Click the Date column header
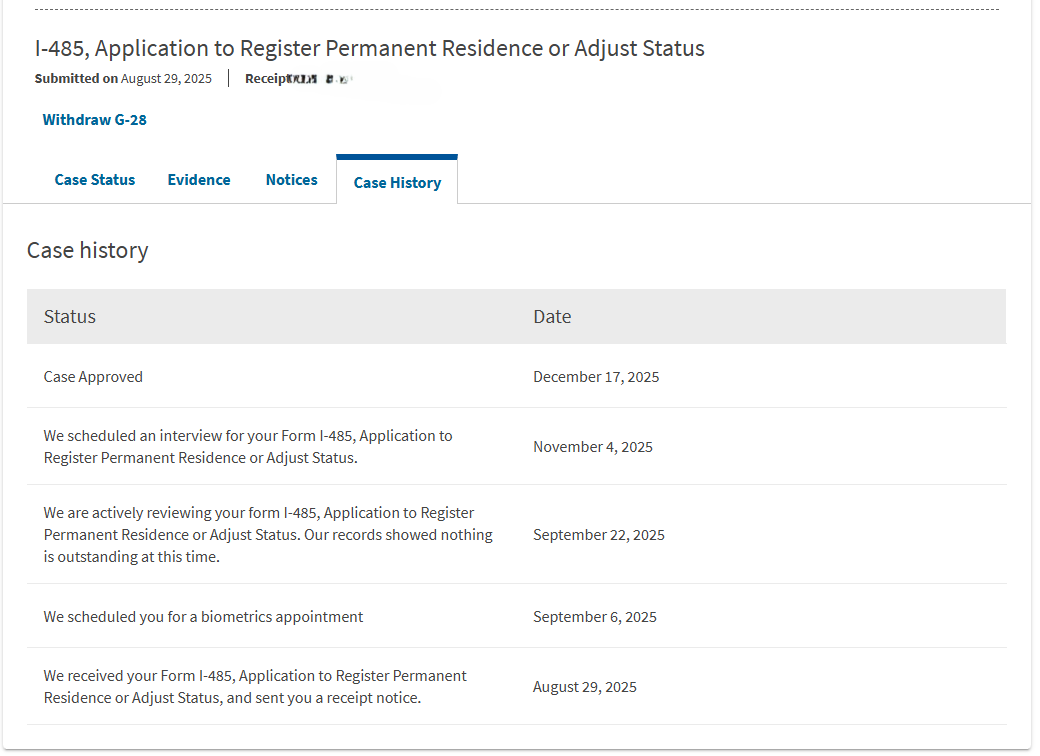Screen dimensions: 1040x756 552,317
